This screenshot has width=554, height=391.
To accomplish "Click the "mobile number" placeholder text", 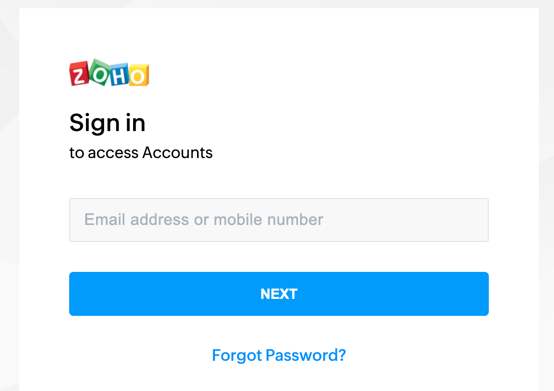I will (268, 220).
